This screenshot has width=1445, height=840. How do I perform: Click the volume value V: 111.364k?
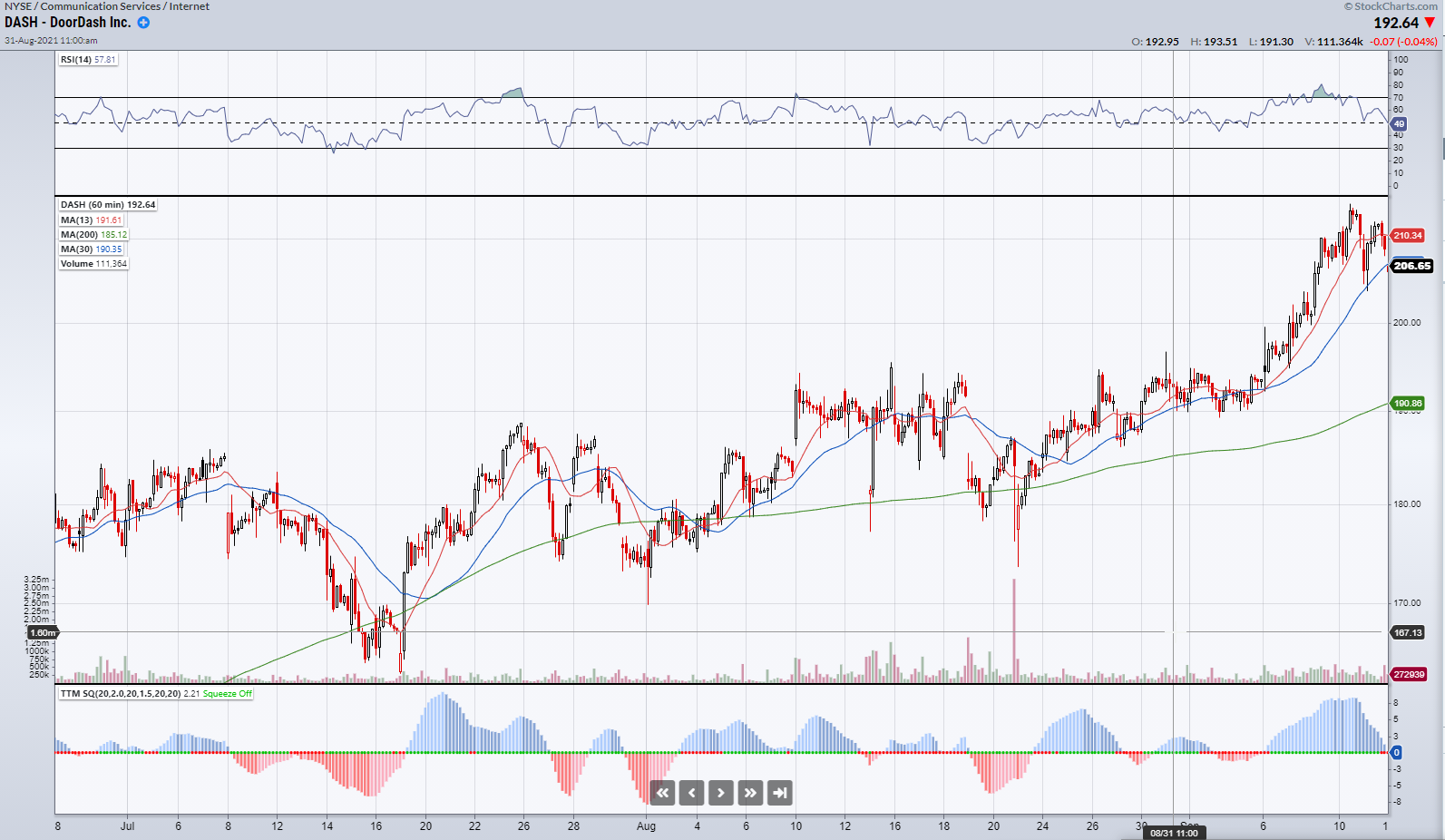(1333, 42)
